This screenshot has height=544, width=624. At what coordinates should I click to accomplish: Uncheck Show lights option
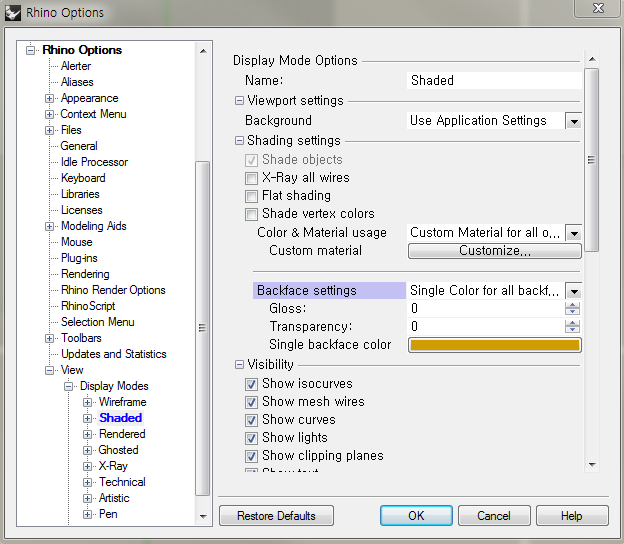point(251,438)
